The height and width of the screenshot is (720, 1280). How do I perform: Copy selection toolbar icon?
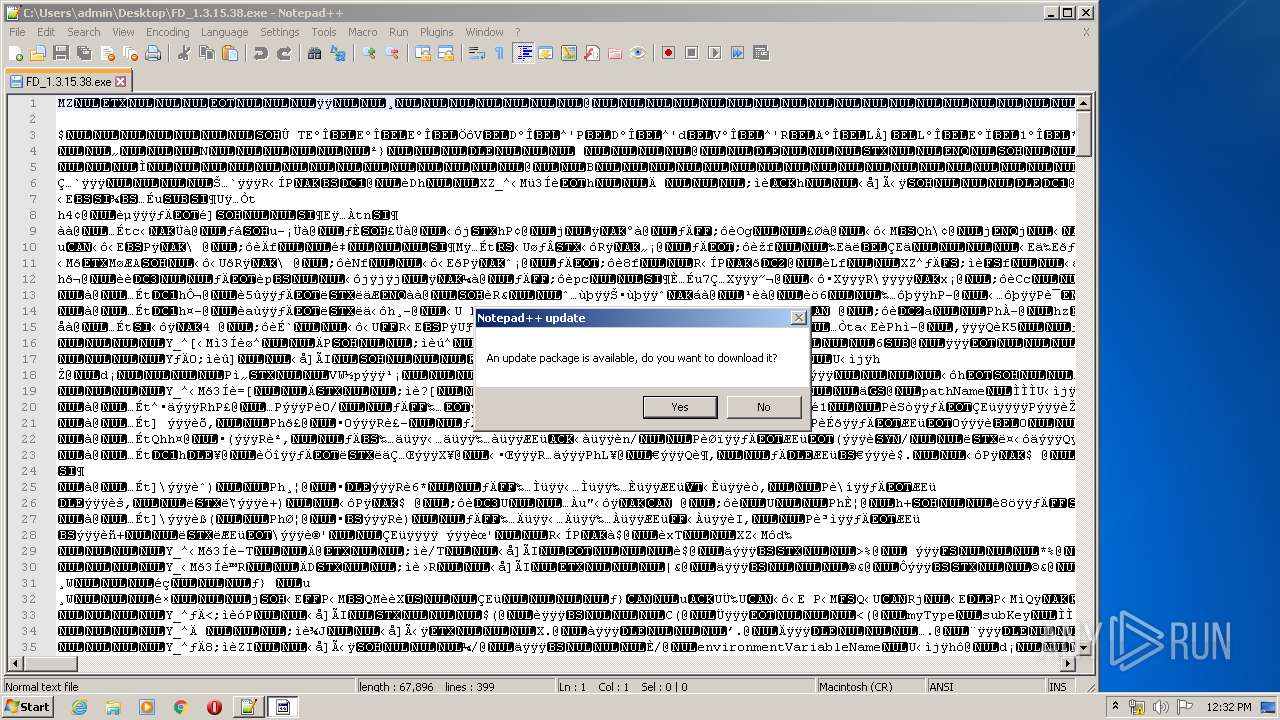(x=207, y=53)
